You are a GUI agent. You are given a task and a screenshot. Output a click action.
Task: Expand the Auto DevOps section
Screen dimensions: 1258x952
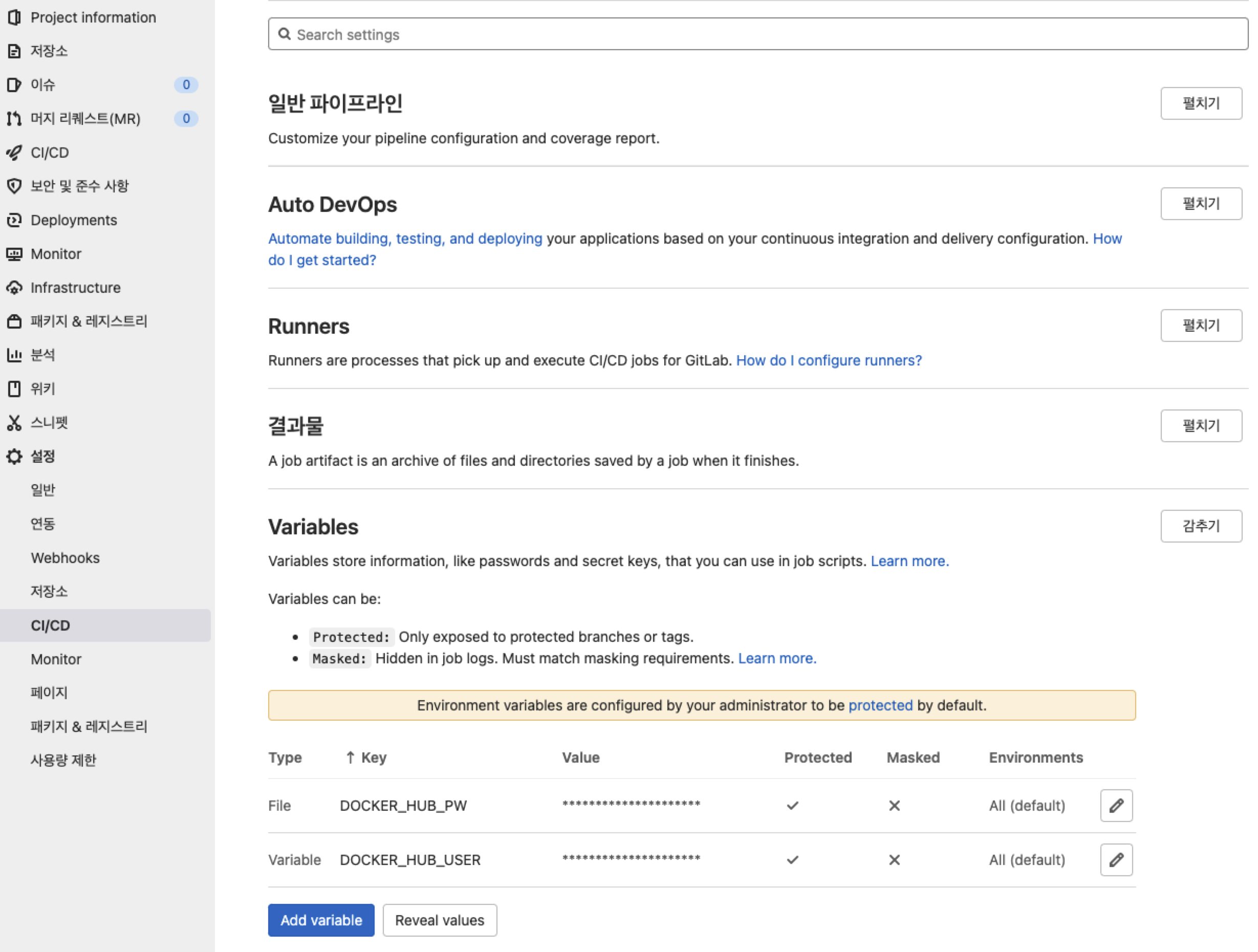coord(1201,204)
